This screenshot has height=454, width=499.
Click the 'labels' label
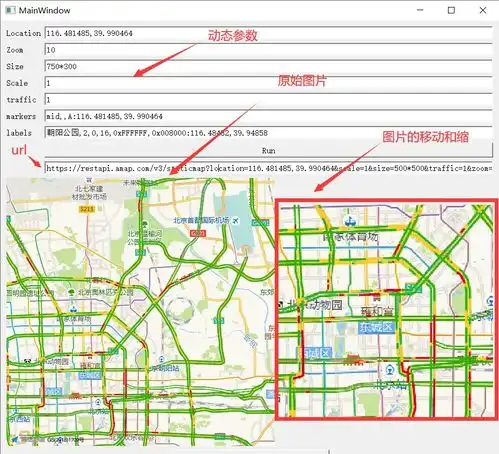point(19,133)
